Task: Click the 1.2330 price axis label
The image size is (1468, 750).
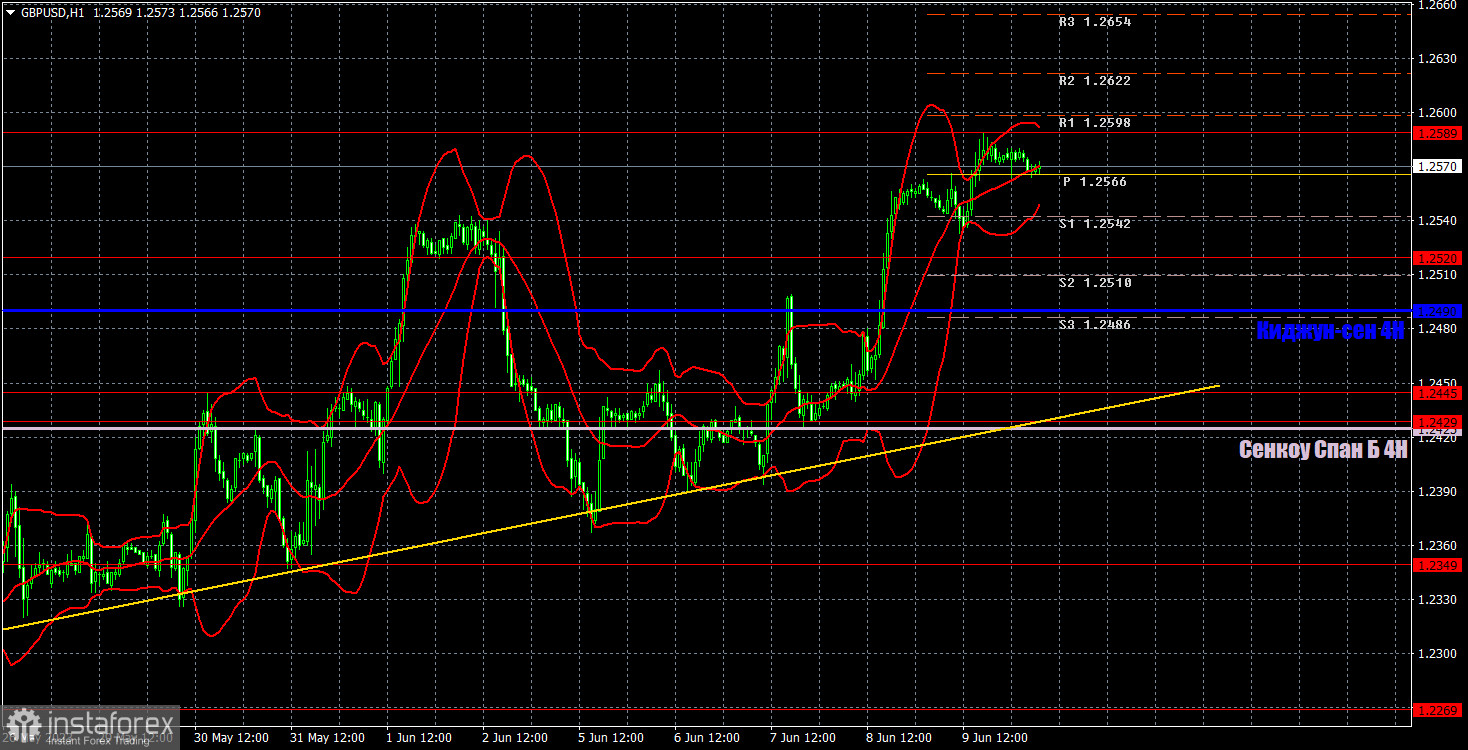Action: [1440, 599]
